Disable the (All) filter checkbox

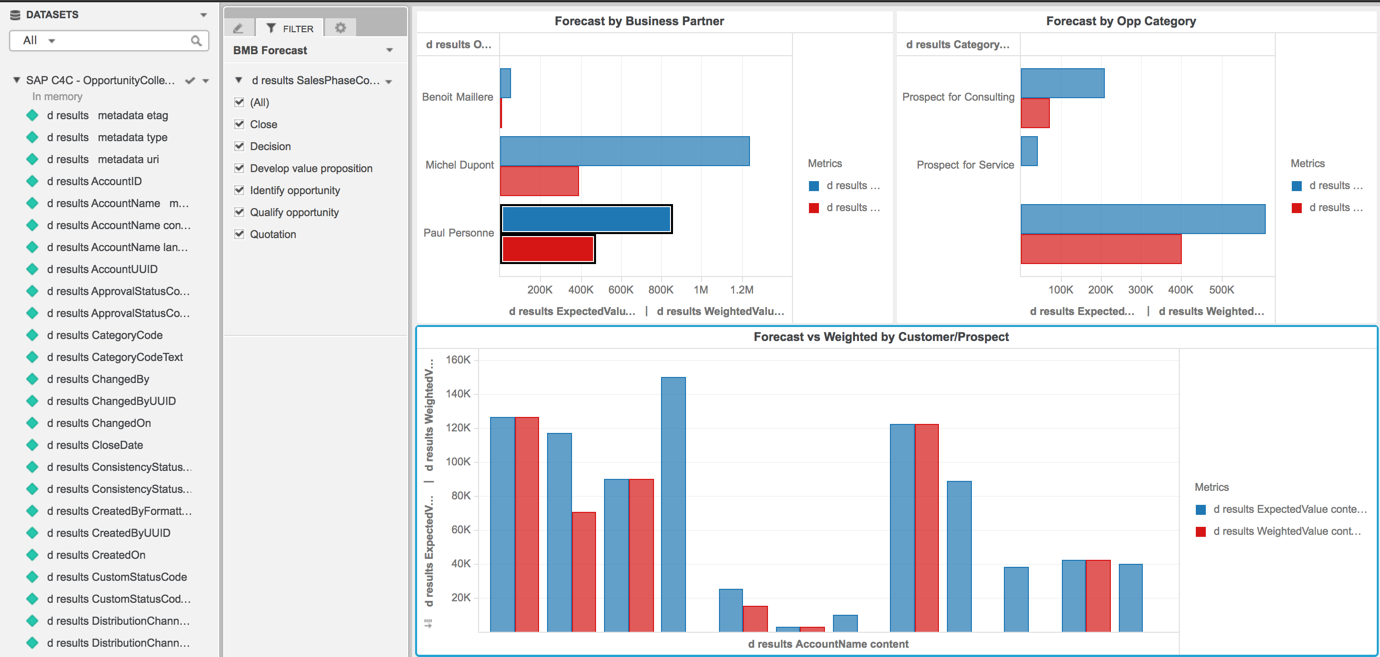point(238,102)
